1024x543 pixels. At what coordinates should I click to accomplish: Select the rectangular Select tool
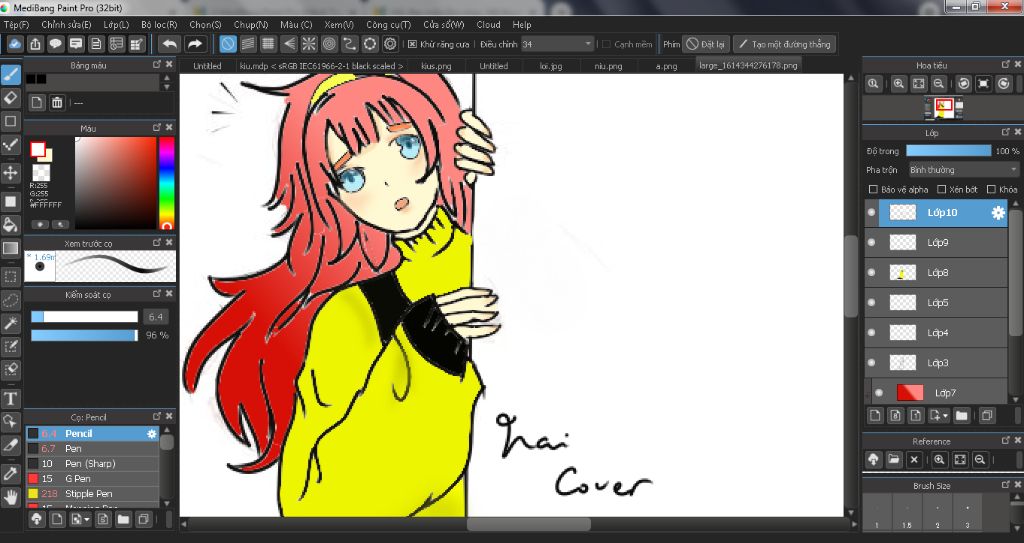pos(10,276)
